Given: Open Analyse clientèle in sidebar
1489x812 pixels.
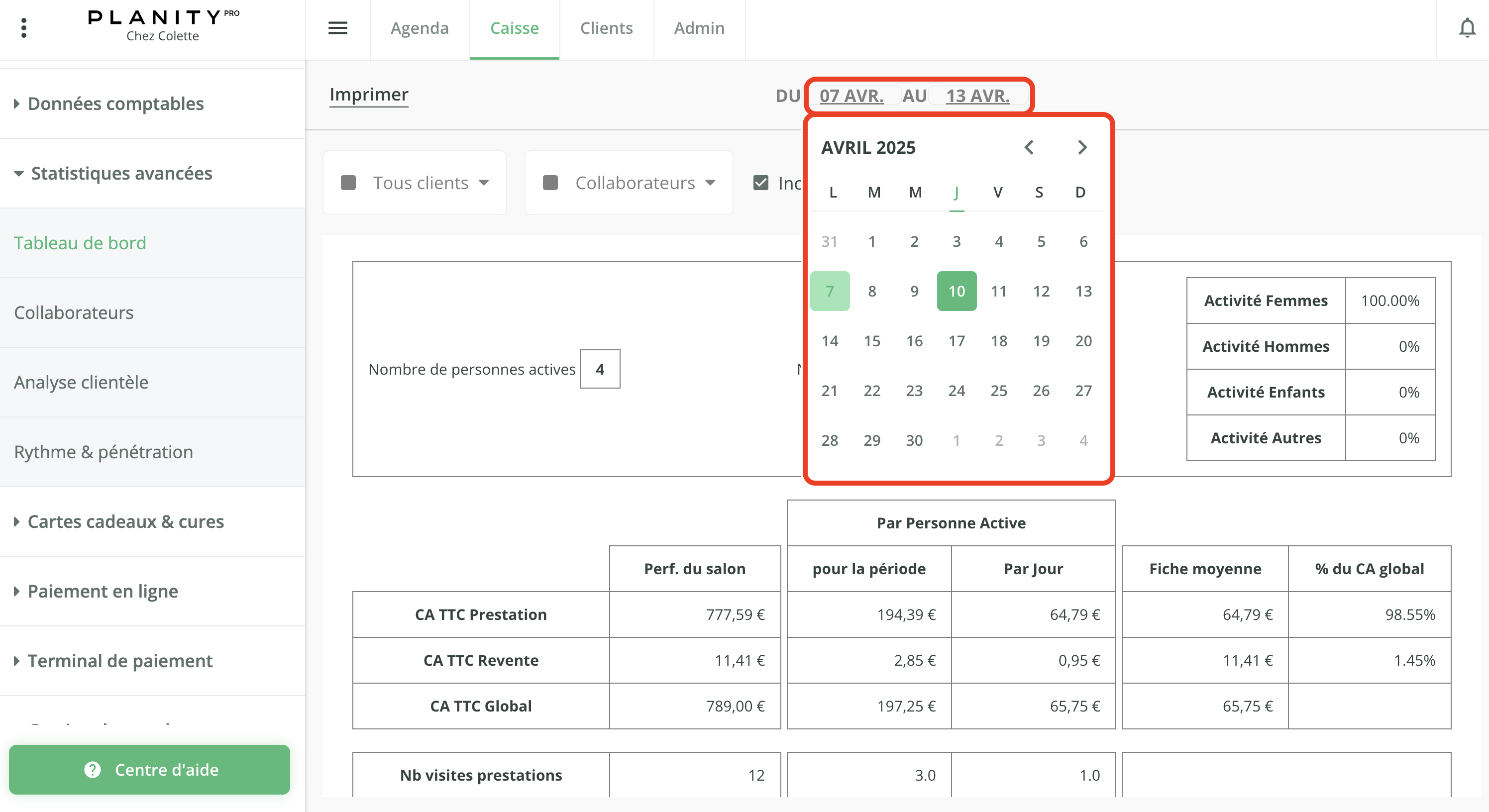Looking at the screenshot, I should coord(81,382).
